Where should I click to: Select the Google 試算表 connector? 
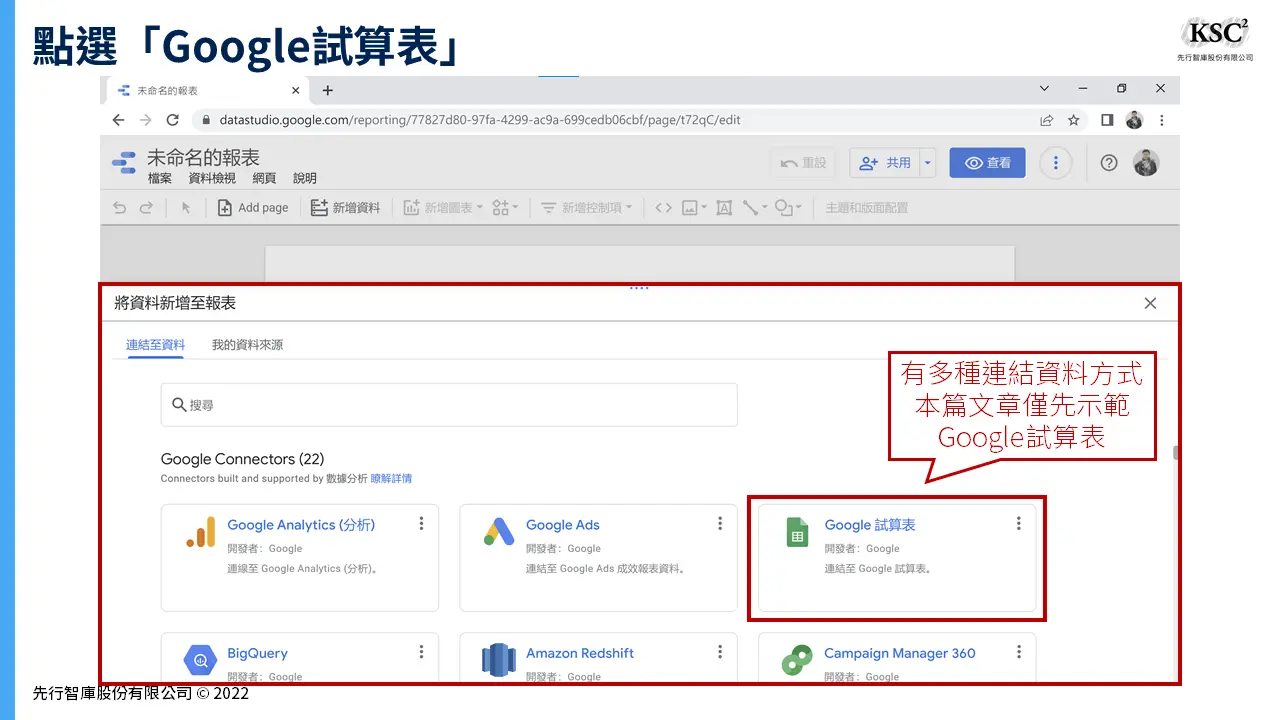pos(897,558)
